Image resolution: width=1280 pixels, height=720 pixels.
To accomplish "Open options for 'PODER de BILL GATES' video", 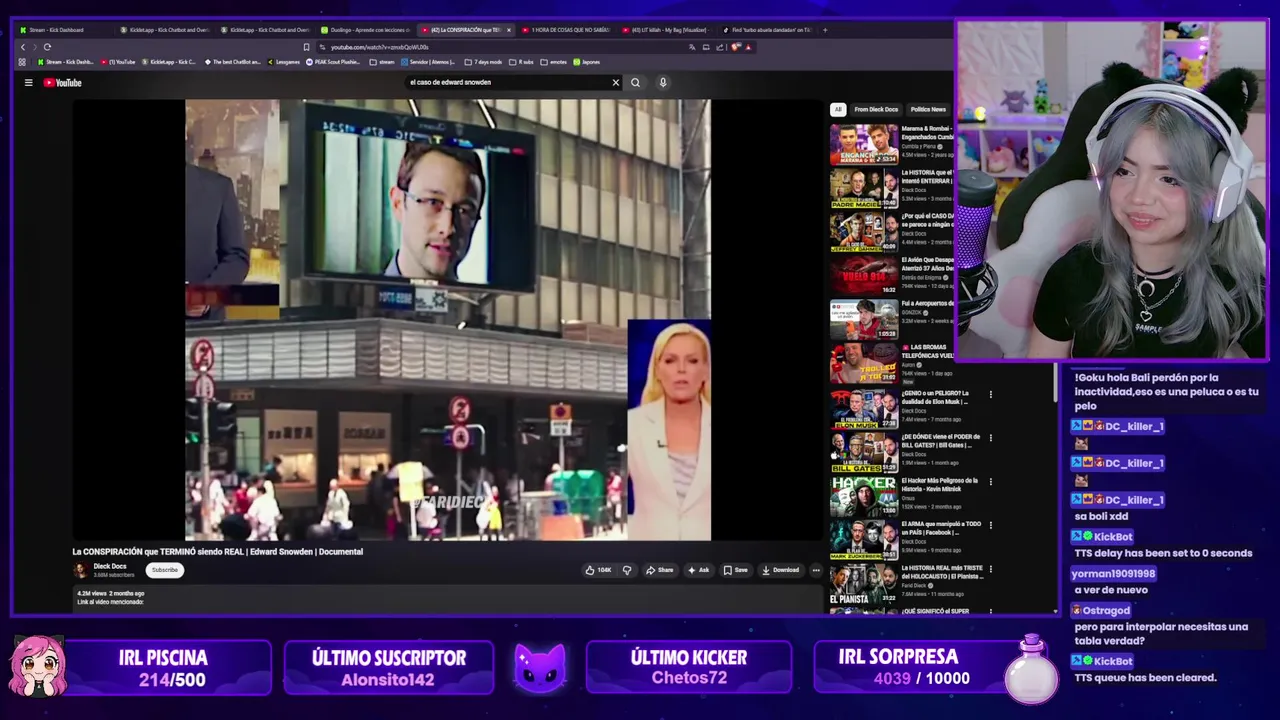I will pos(991,439).
